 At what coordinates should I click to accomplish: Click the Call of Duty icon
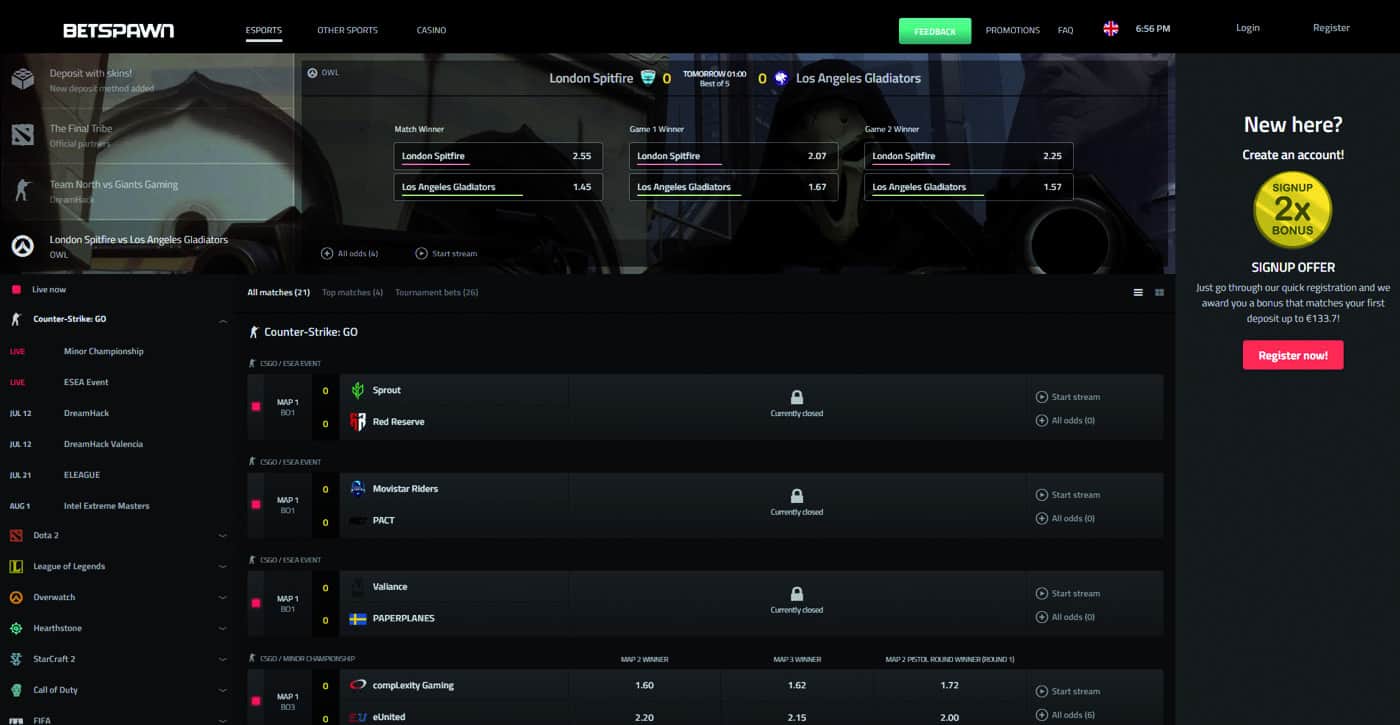(x=16, y=691)
